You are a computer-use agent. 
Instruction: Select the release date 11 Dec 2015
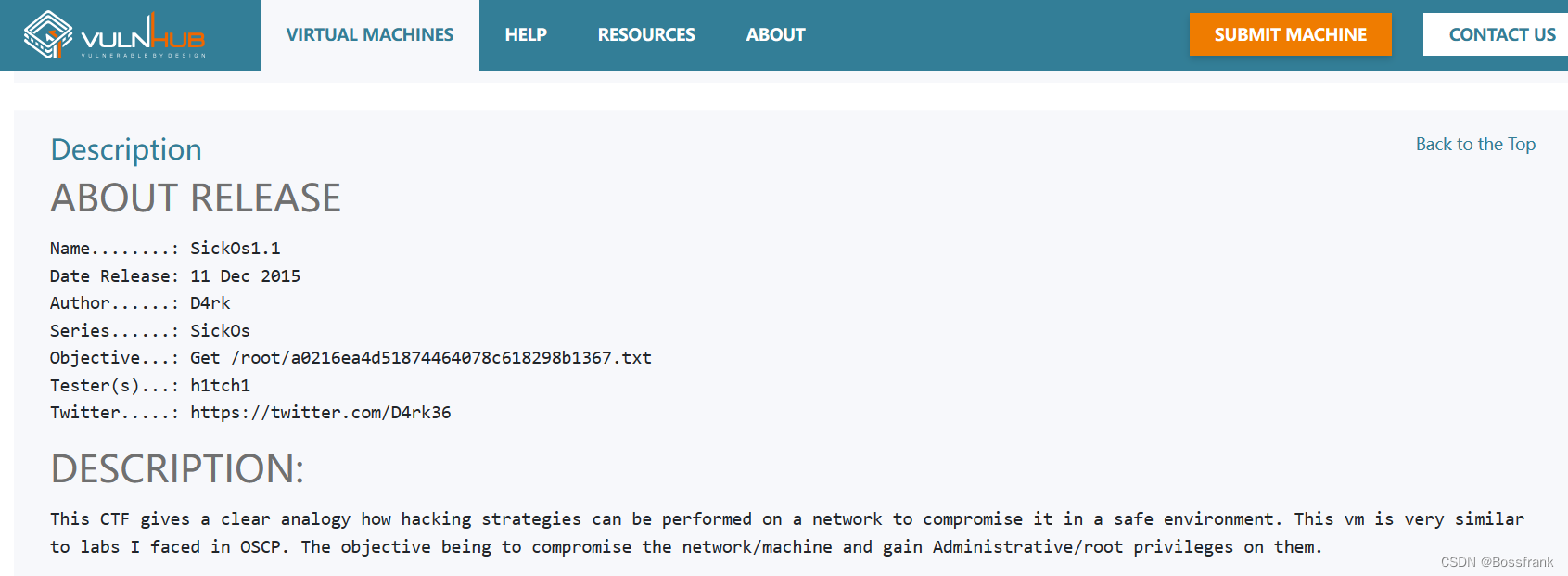click(246, 276)
